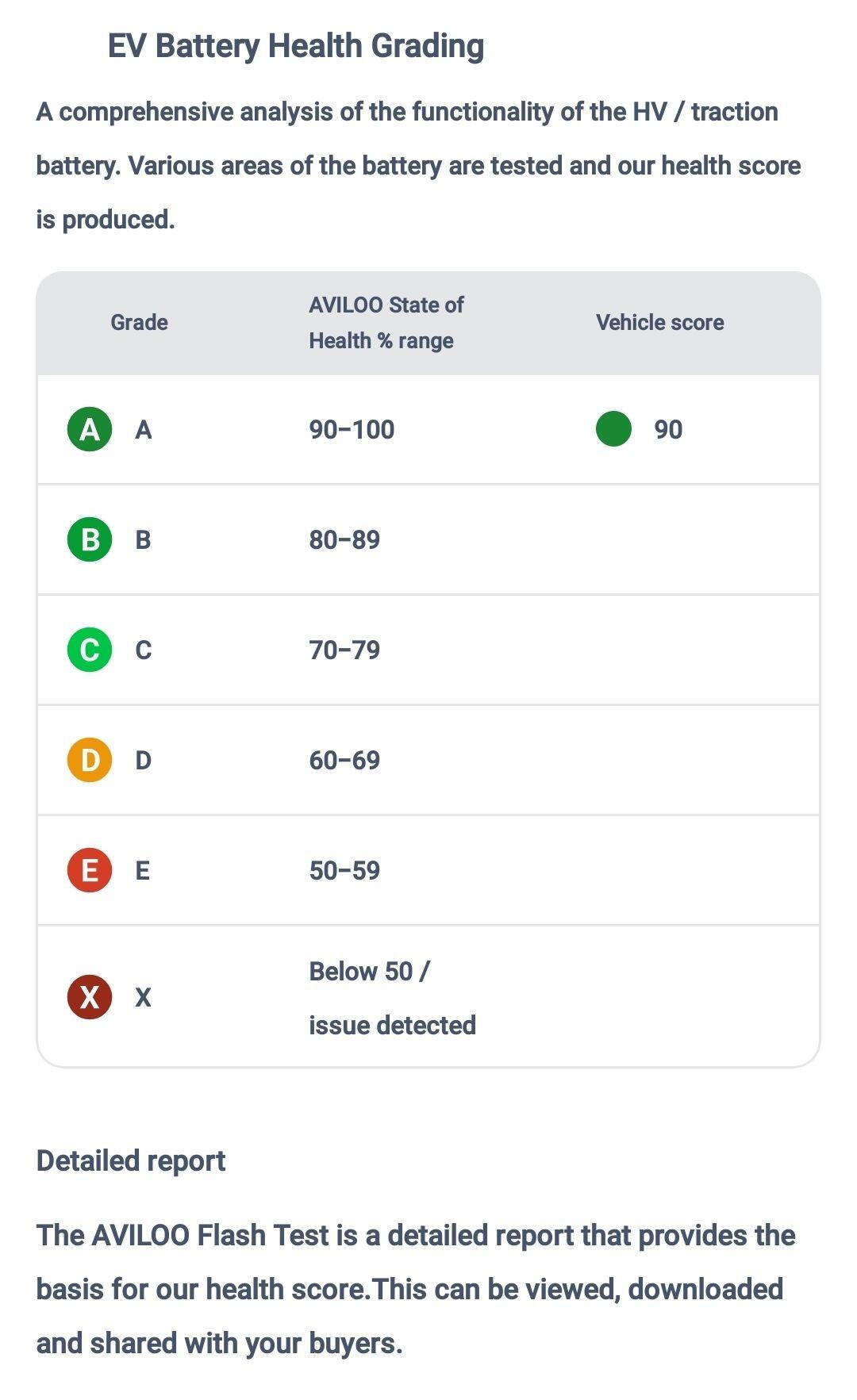Click the AVILOO Flash Test description paragraph
This screenshot has width=857, height=1400.
(416, 1289)
